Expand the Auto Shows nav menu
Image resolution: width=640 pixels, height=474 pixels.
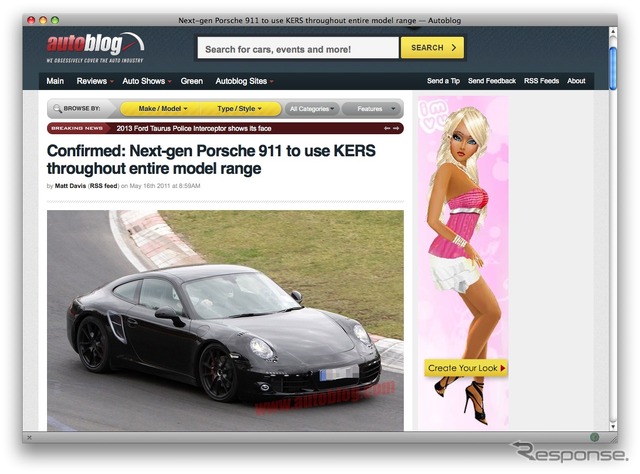click(147, 81)
